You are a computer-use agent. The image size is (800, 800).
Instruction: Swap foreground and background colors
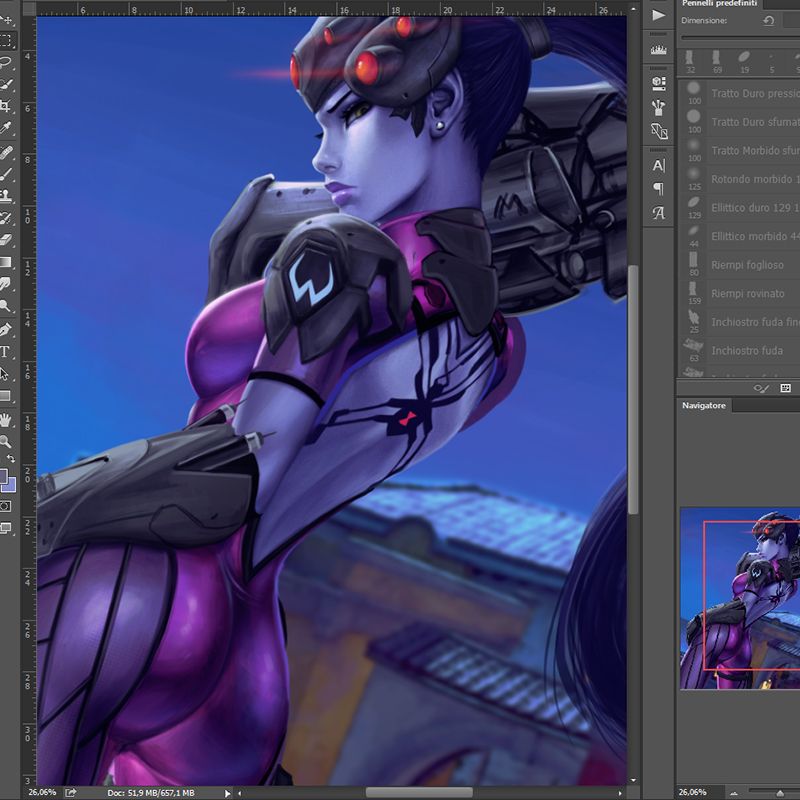(x=10, y=459)
